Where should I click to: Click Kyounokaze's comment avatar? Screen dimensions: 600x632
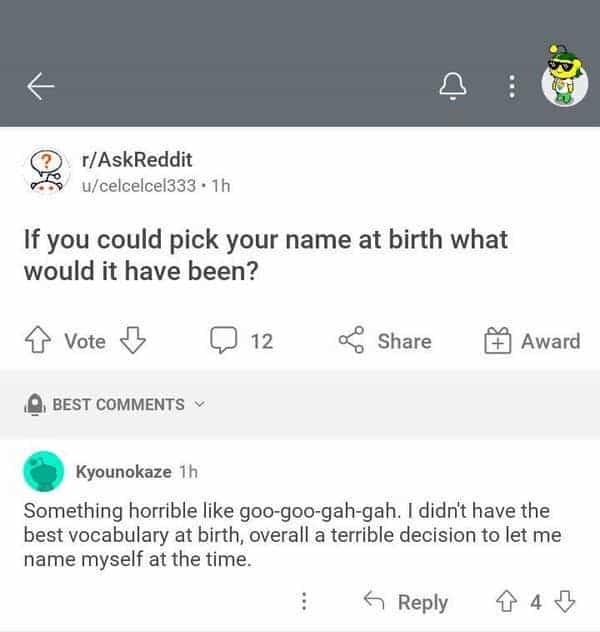click(x=44, y=471)
